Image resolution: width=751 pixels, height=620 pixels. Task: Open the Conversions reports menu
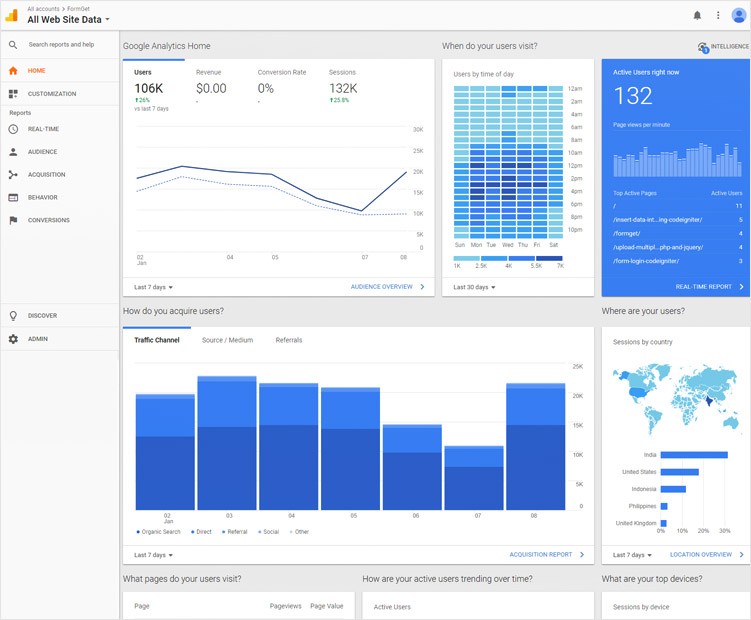point(60,220)
